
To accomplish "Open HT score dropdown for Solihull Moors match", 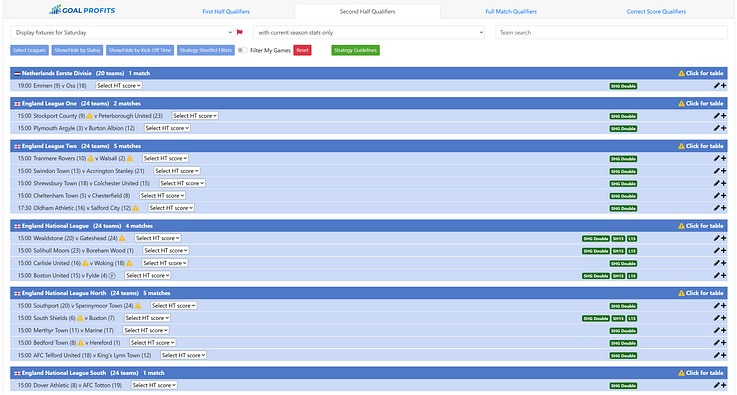I will click(166, 251).
